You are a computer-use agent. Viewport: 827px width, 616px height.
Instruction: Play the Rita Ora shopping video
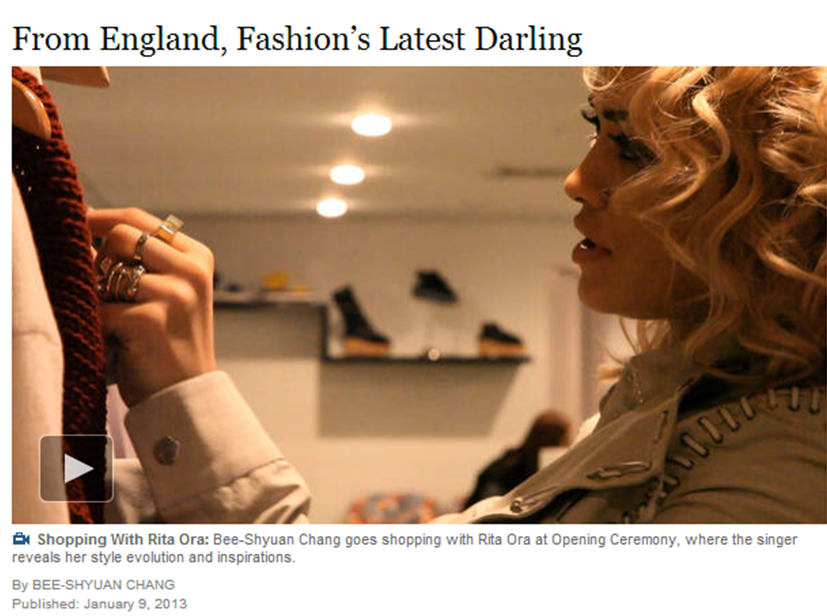click(76, 468)
